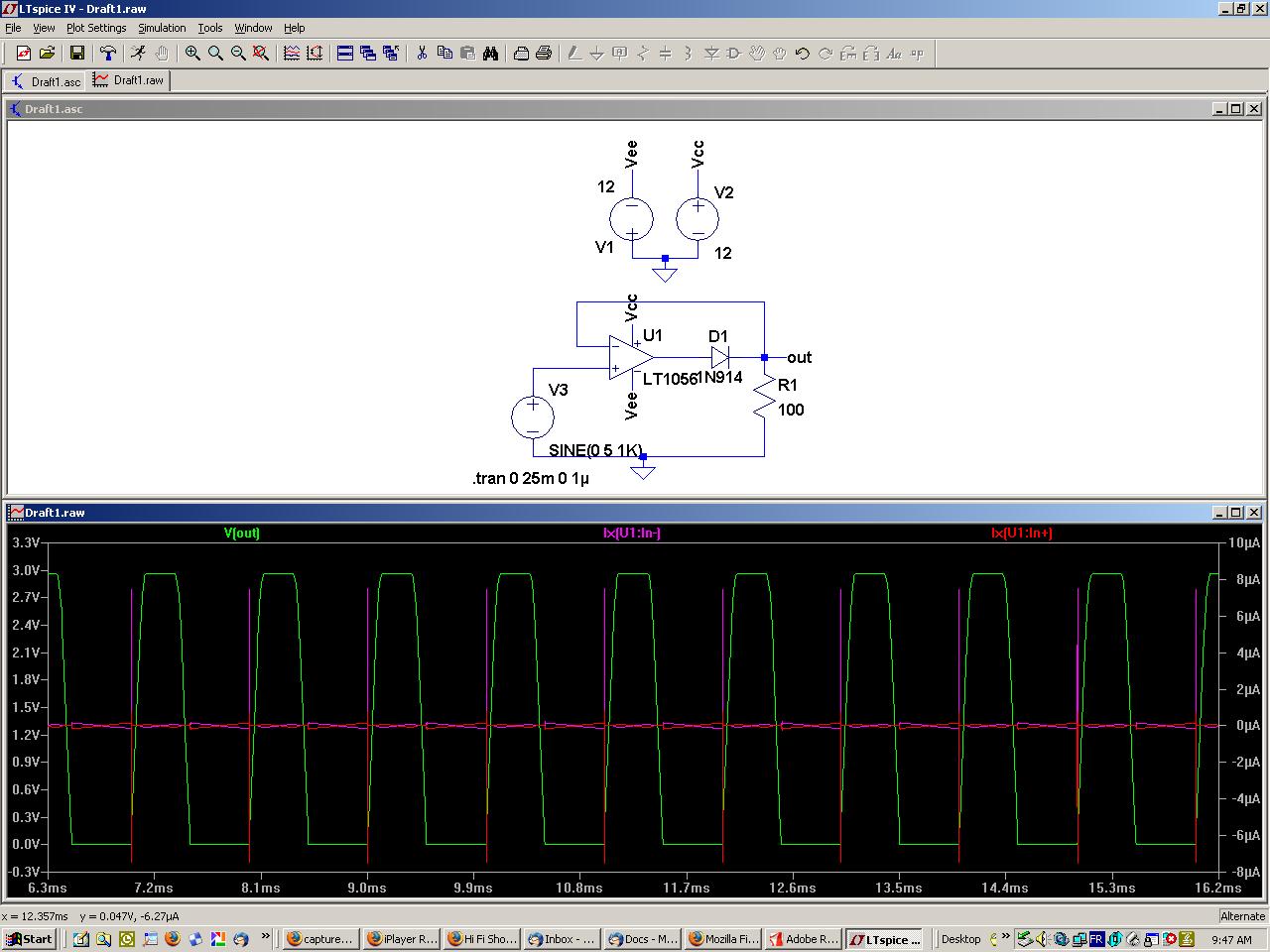1270x952 pixels.
Task: Click the V[out] trace label
Action: tap(241, 534)
